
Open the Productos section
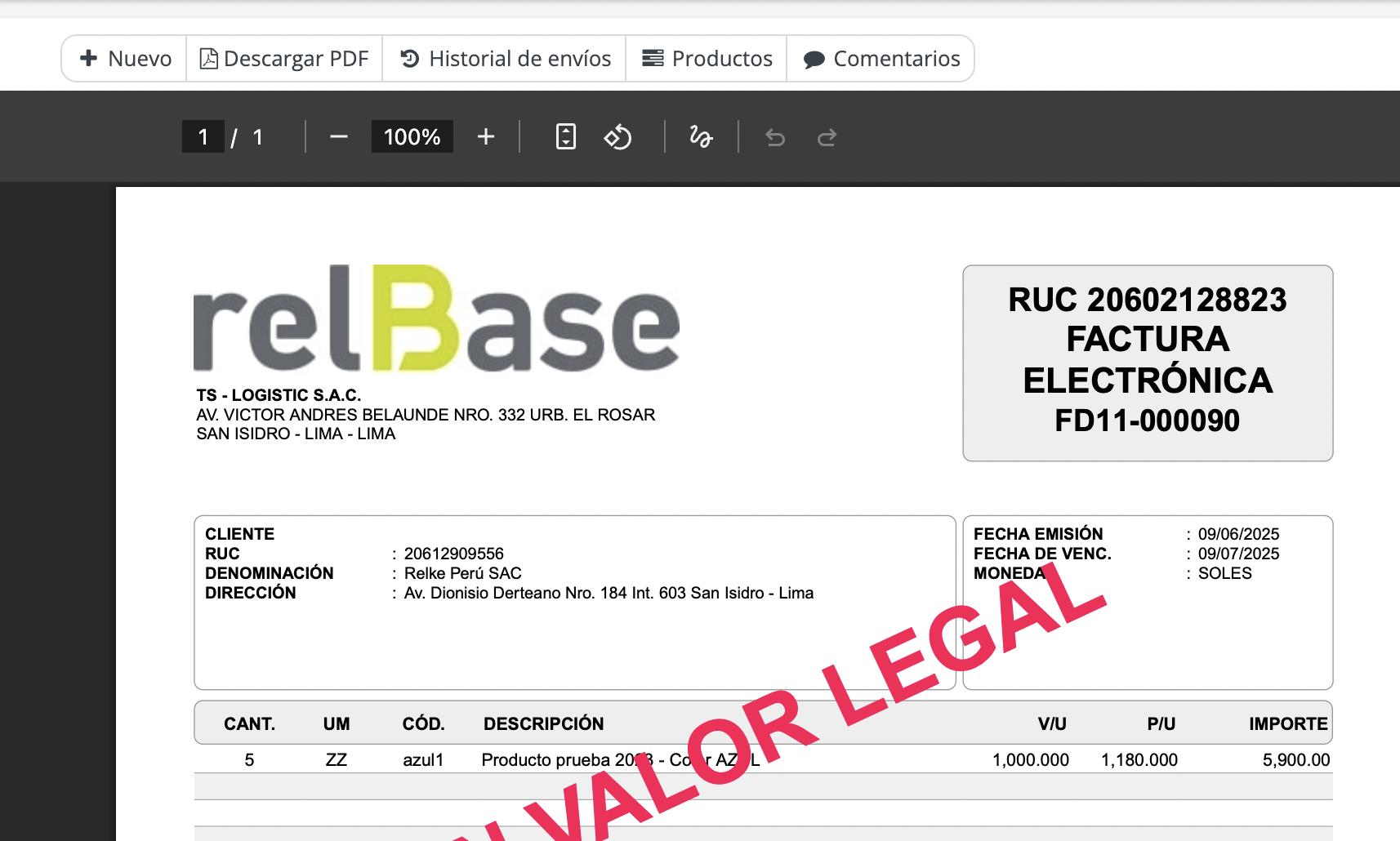tap(707, 59)
